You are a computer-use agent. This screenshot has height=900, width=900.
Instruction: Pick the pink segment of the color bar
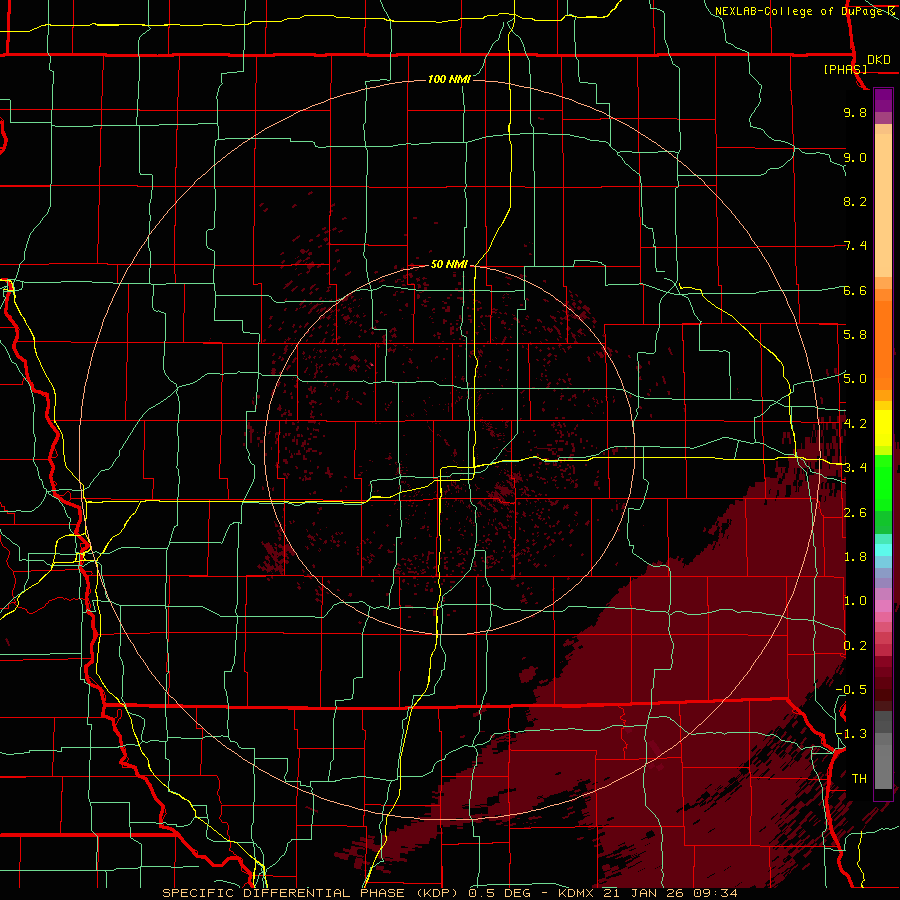[883, 606]
